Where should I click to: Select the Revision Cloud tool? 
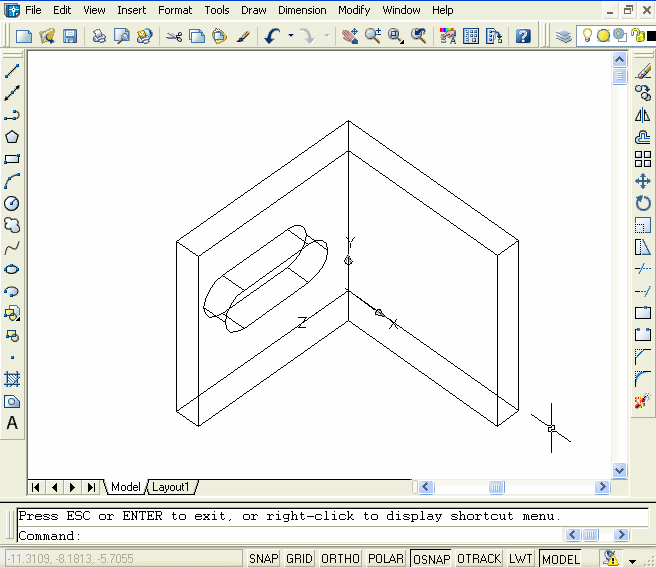12,225
